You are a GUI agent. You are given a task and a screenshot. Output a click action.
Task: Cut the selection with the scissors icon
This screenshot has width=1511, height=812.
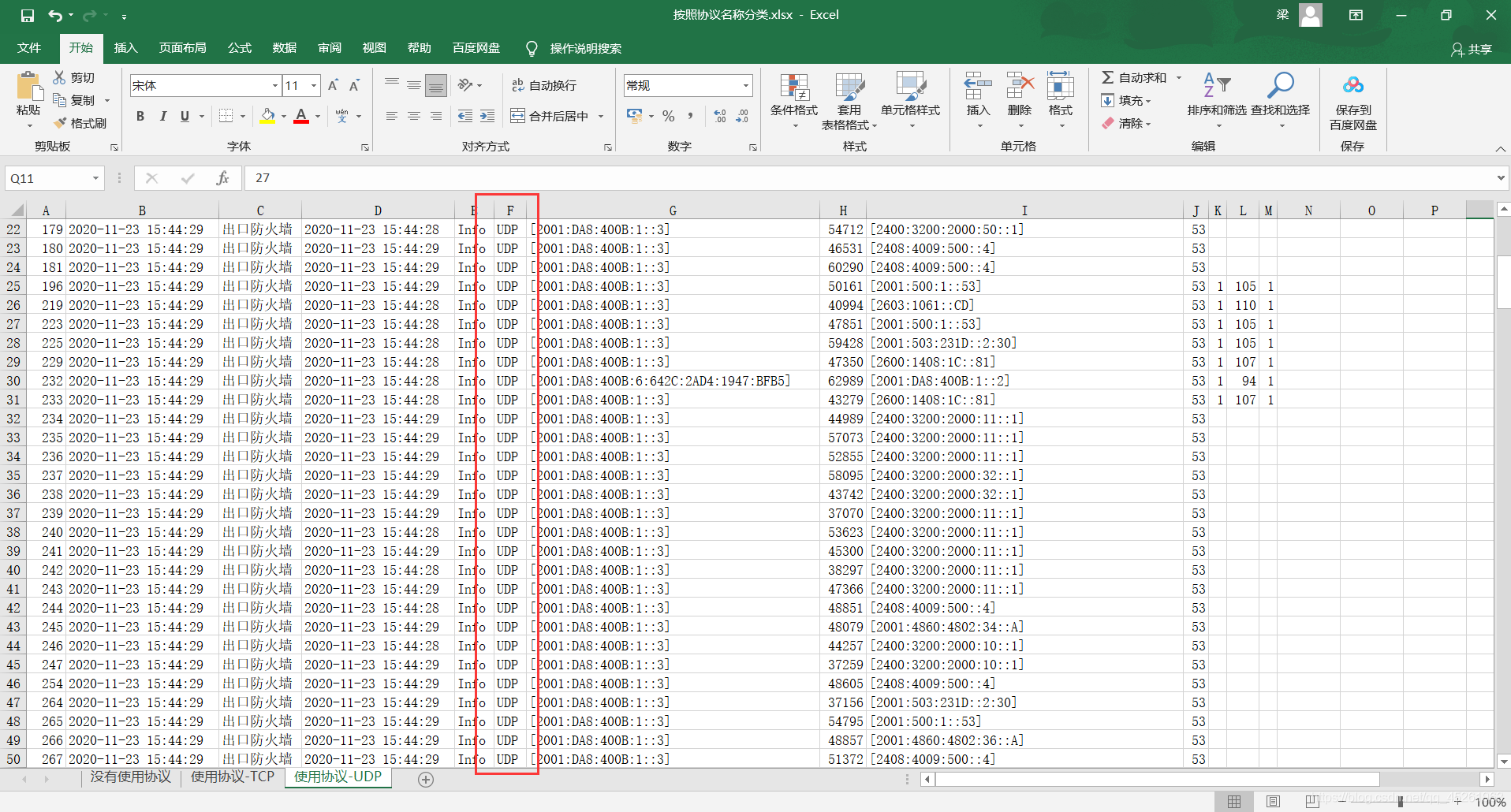[x=59, y=77]
